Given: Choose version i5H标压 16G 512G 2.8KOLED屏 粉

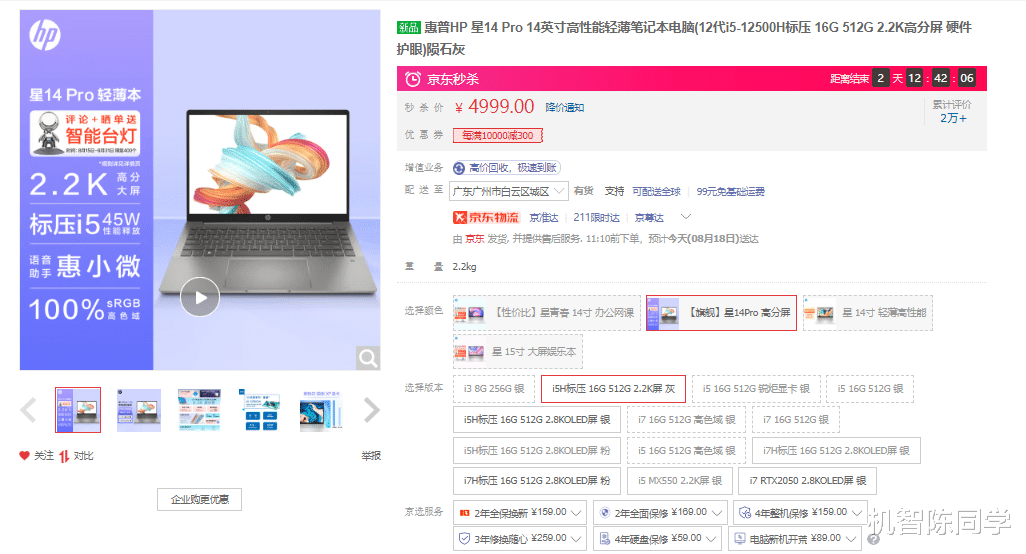Looking at the screenshot, I should tap(537, 450).
